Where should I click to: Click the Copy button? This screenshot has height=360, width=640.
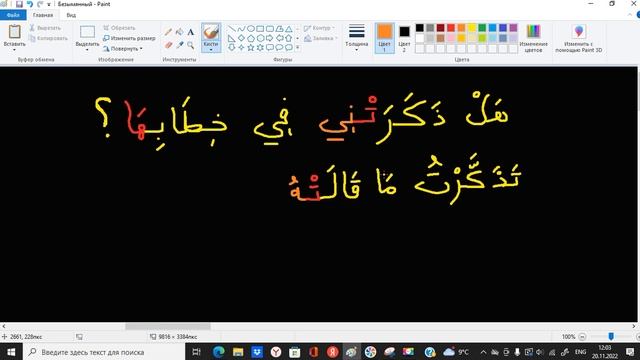[48, 38]
